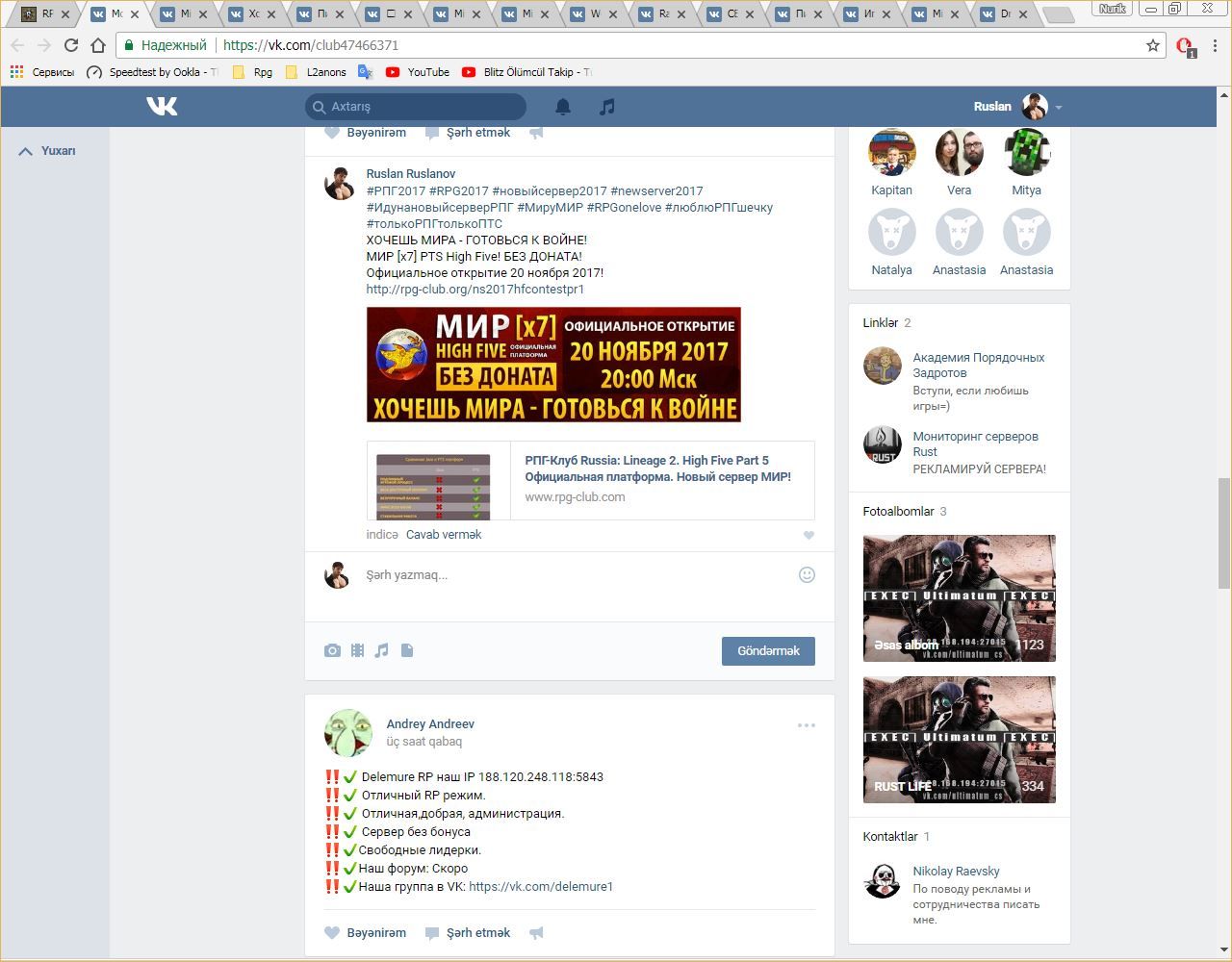The width and height of the screenshot is (1232, 962).
Task: Click Şərh etmək on the upper post
Action: coord(468,133)
